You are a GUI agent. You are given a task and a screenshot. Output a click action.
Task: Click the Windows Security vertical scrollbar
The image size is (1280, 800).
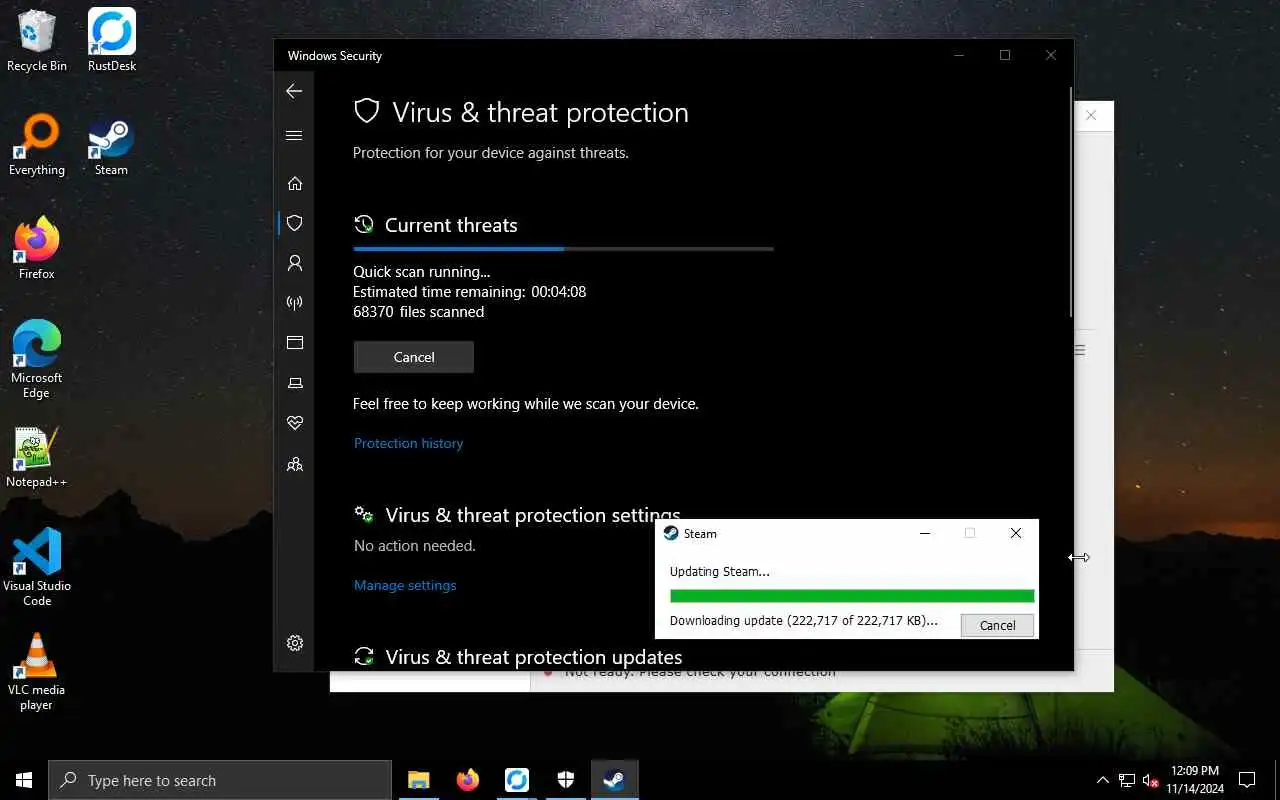(1071, 200)
